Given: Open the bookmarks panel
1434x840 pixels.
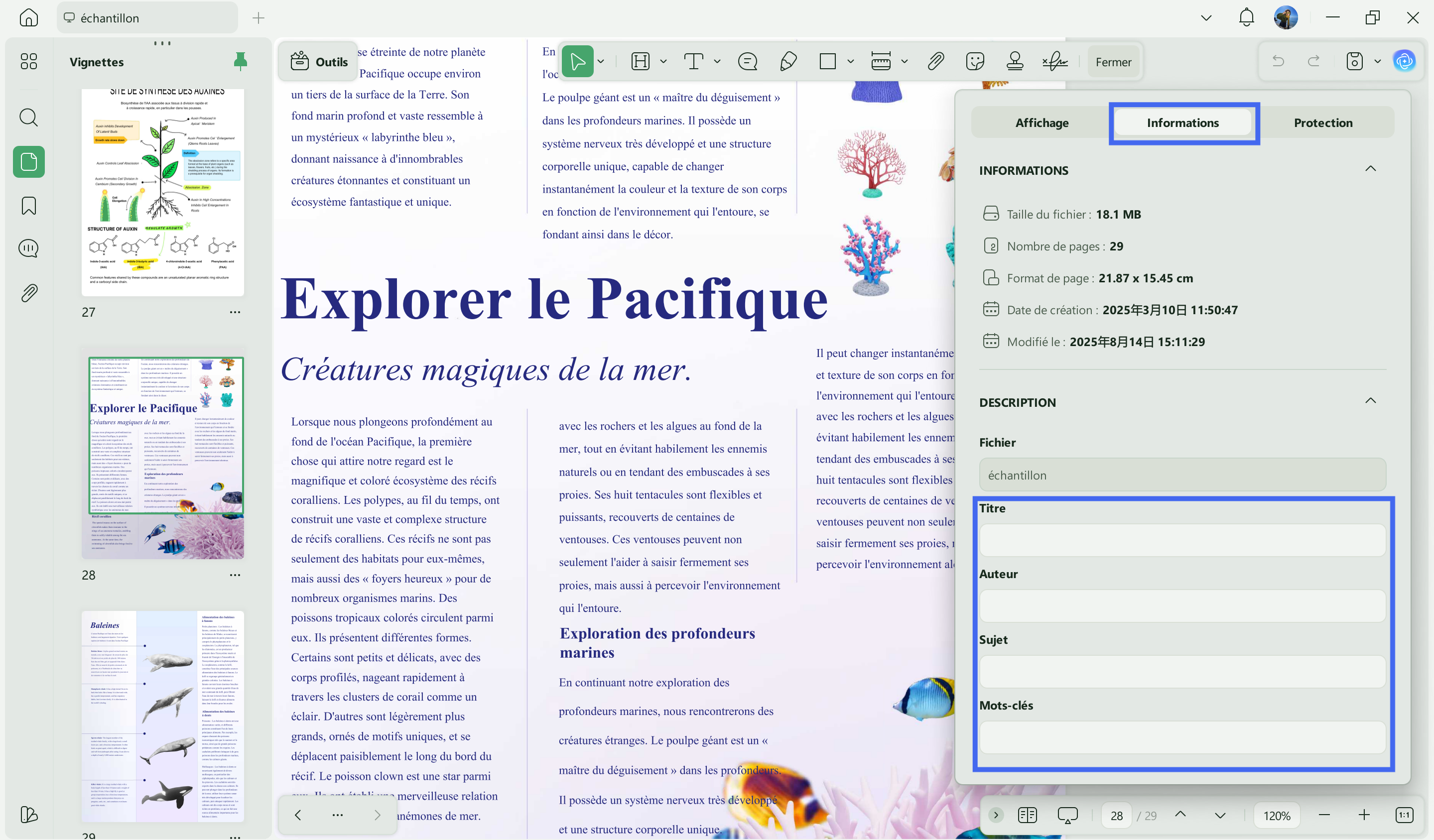Looking at the screenshot, I should pyautogui.click(x=28, y=205).
